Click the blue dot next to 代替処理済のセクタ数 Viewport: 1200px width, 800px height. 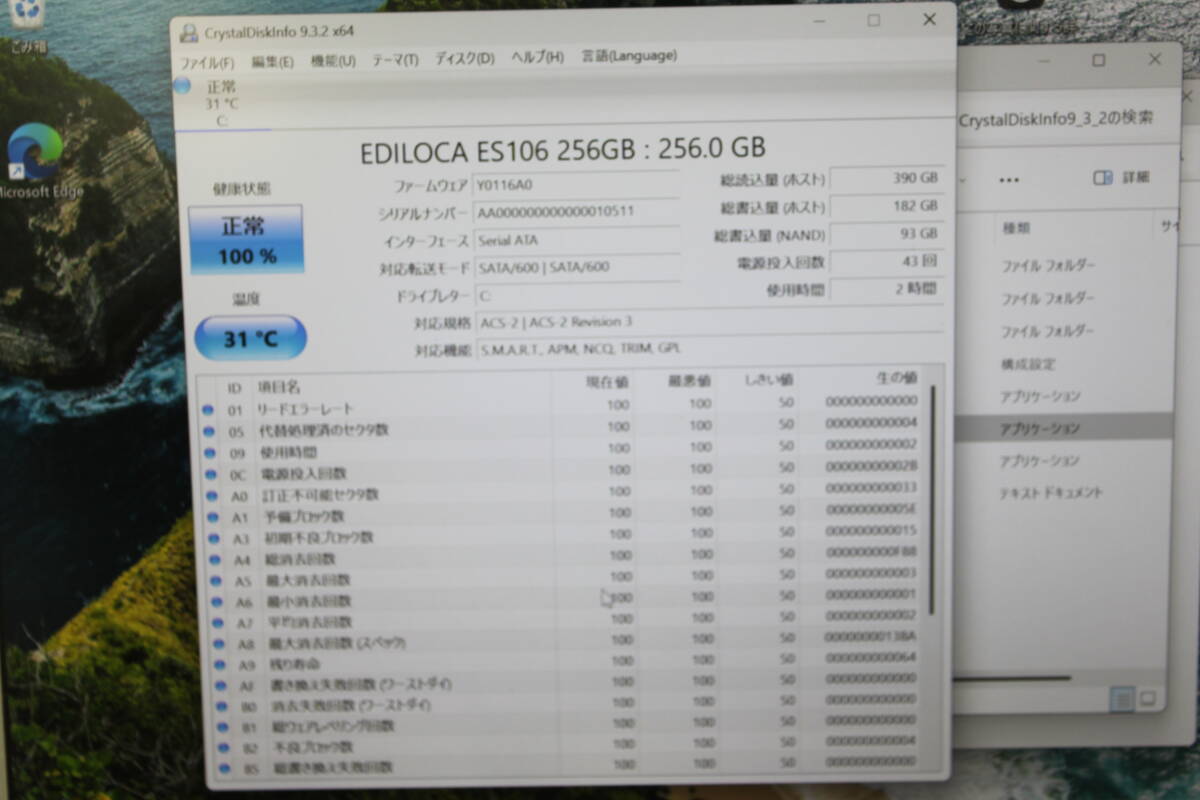pyautogui.click(x=210, y=431)
